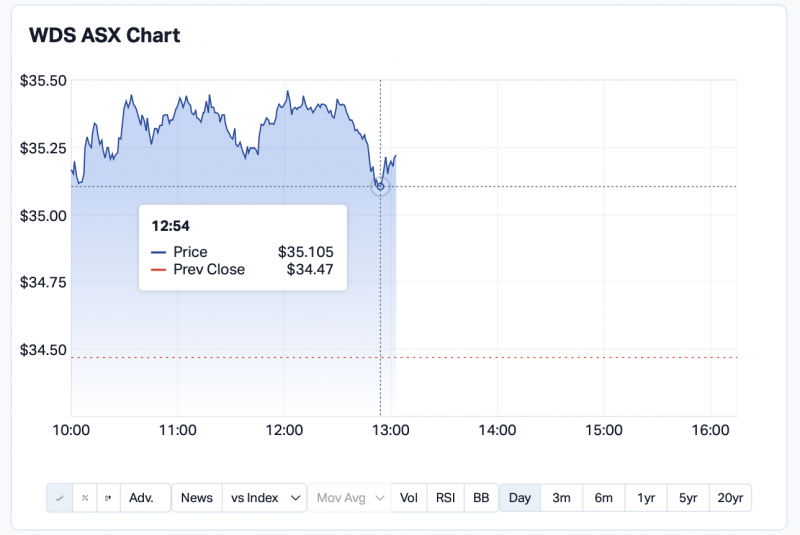Image resolution: width=800 pixels, height=535 pixels.
Task: Select the 20yr chart range
Action: click(730, 498)
